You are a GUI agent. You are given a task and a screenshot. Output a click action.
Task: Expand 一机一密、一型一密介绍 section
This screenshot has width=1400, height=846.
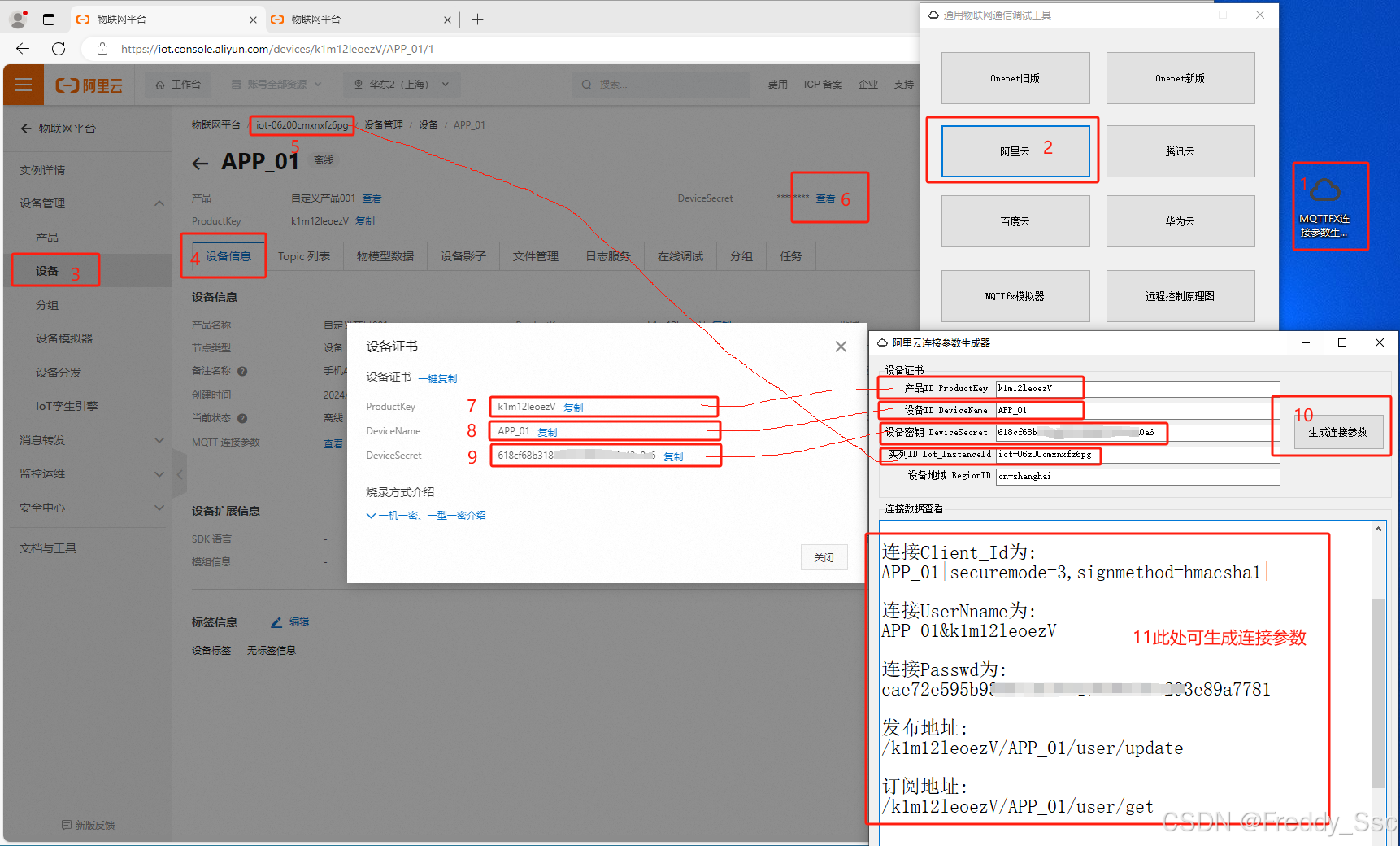pos(426,516)
